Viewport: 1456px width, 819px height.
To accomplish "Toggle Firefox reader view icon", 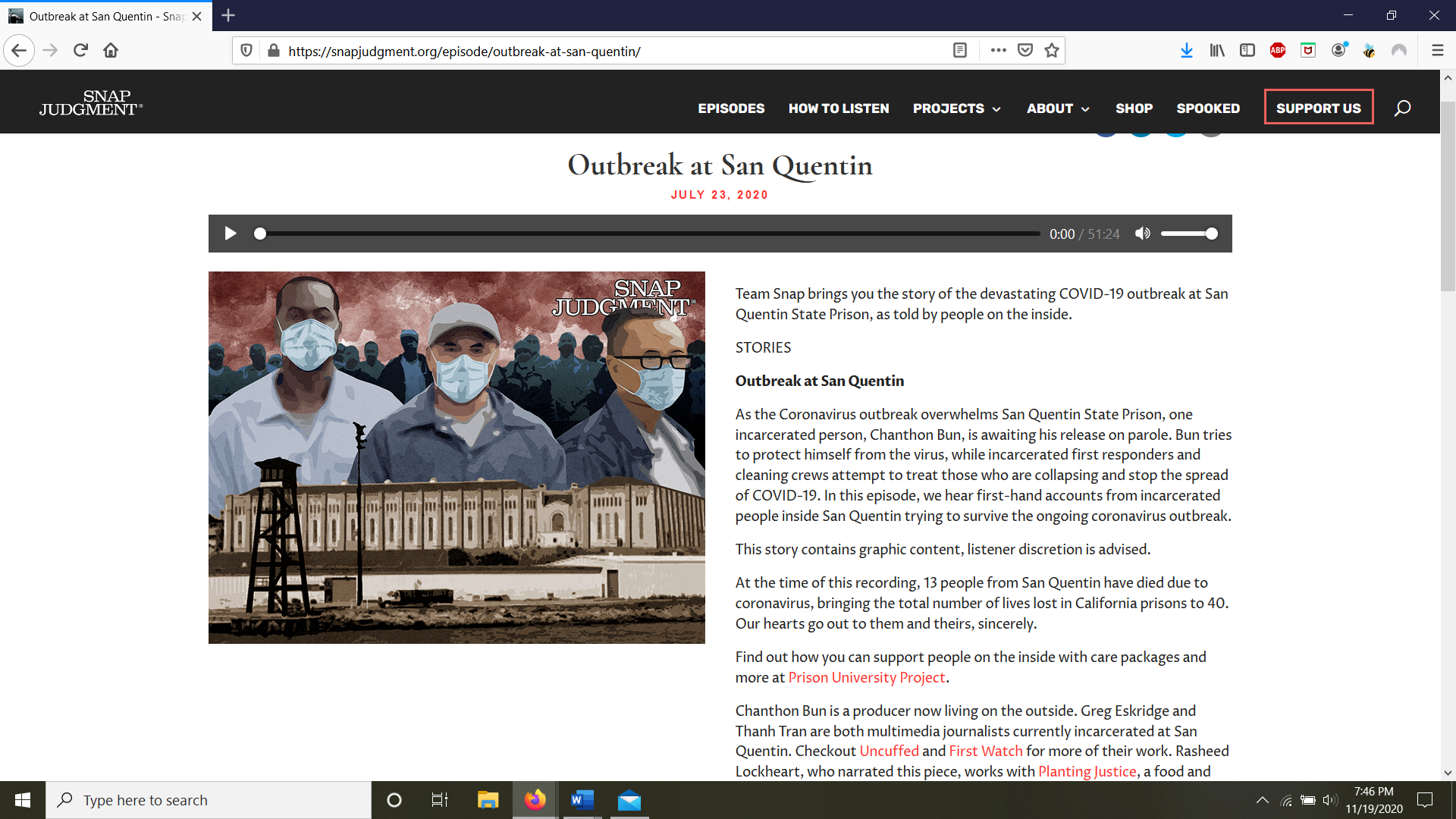I will 959,51.
